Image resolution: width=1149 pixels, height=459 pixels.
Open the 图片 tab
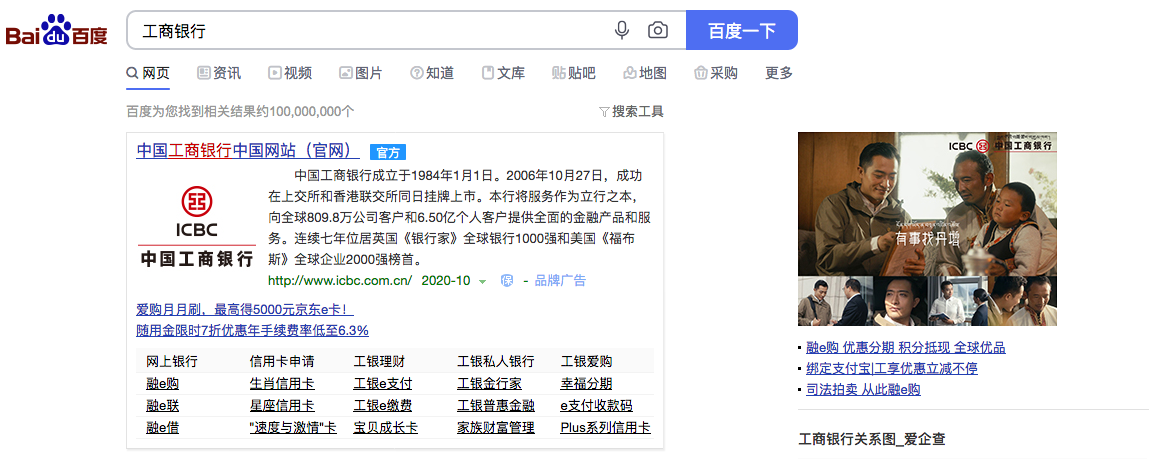(361, 73)
